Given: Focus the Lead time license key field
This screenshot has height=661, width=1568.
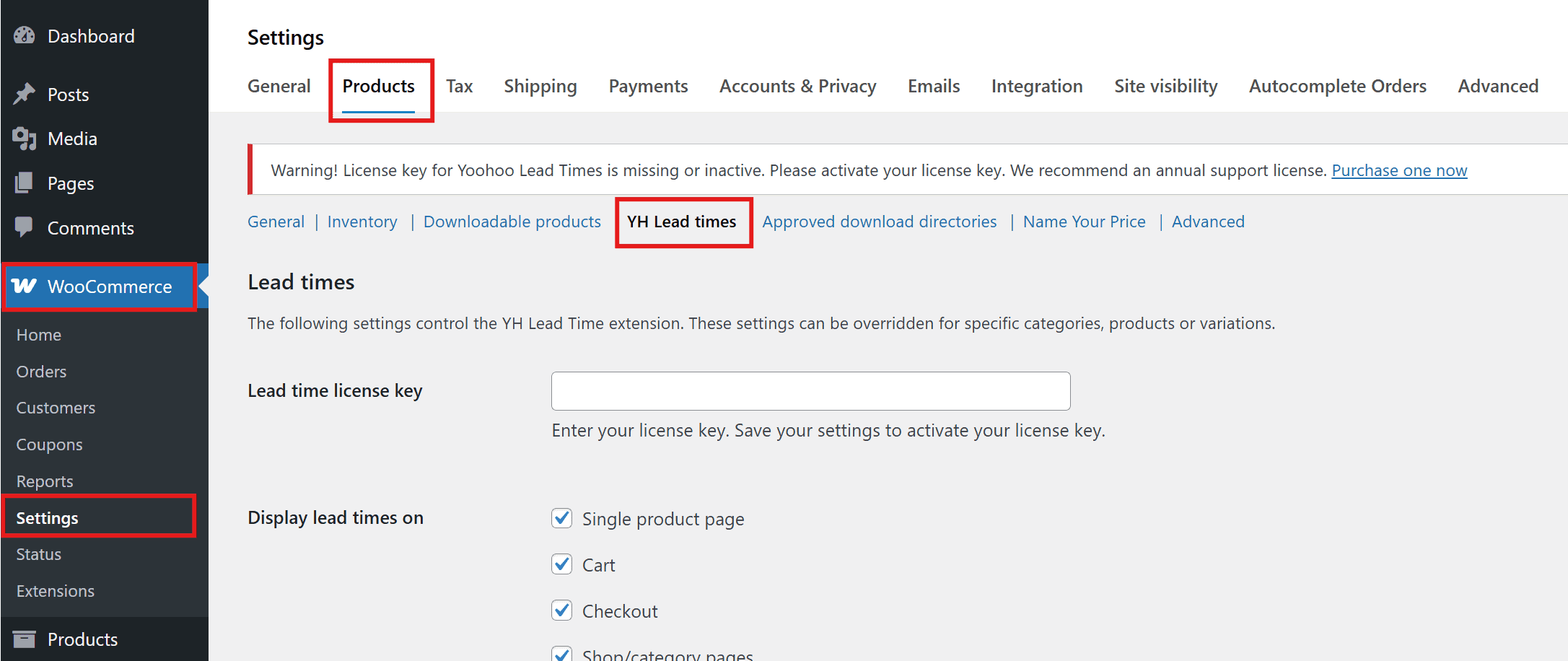Looking at the screenshot, I should coord(811,391).
